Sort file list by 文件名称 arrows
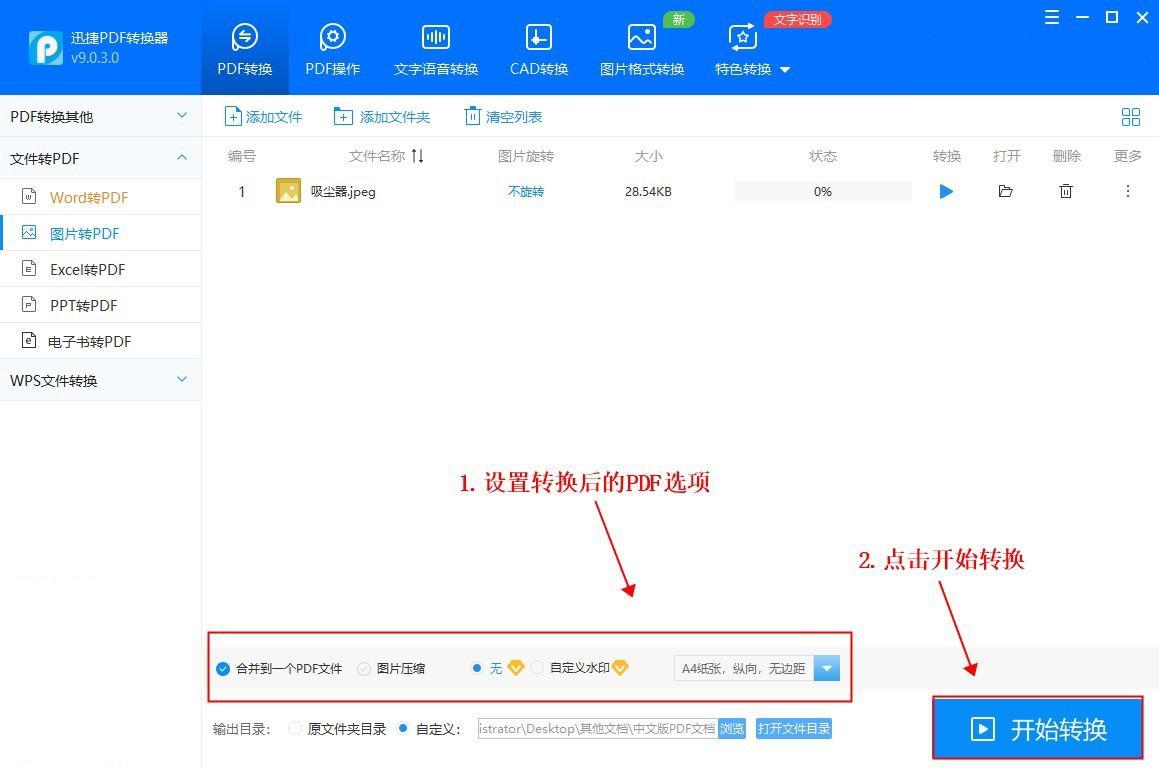 click(418, 156)
